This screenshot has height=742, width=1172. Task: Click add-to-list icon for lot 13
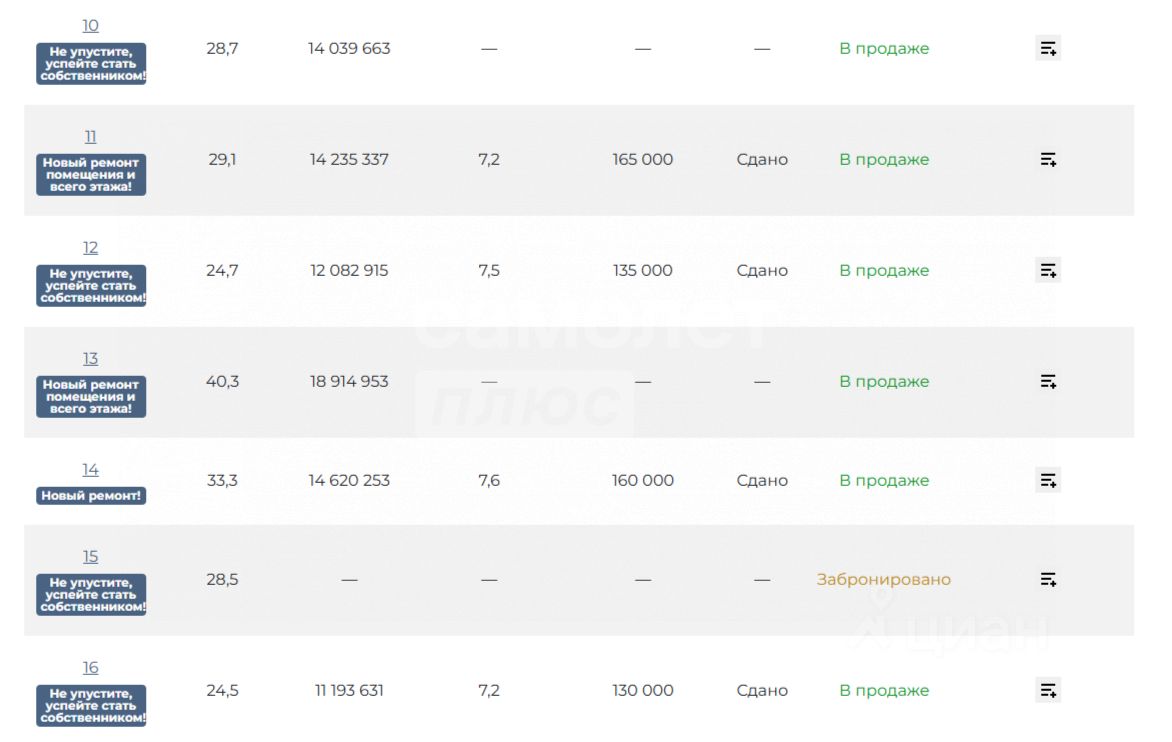click(x=1047, y=381)
